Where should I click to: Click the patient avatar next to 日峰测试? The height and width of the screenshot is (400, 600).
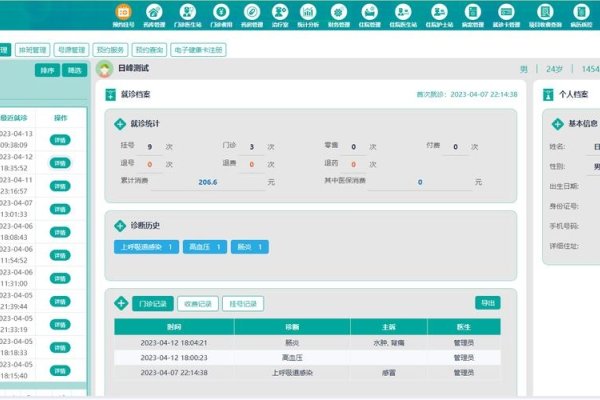pyautogui.click(x=104, y=69)
